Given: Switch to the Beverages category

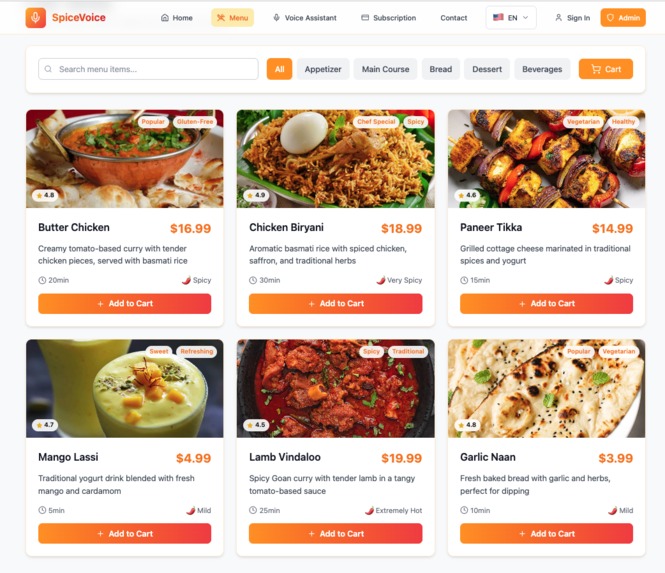Looking at the screenshot, I should coord(542,69).
